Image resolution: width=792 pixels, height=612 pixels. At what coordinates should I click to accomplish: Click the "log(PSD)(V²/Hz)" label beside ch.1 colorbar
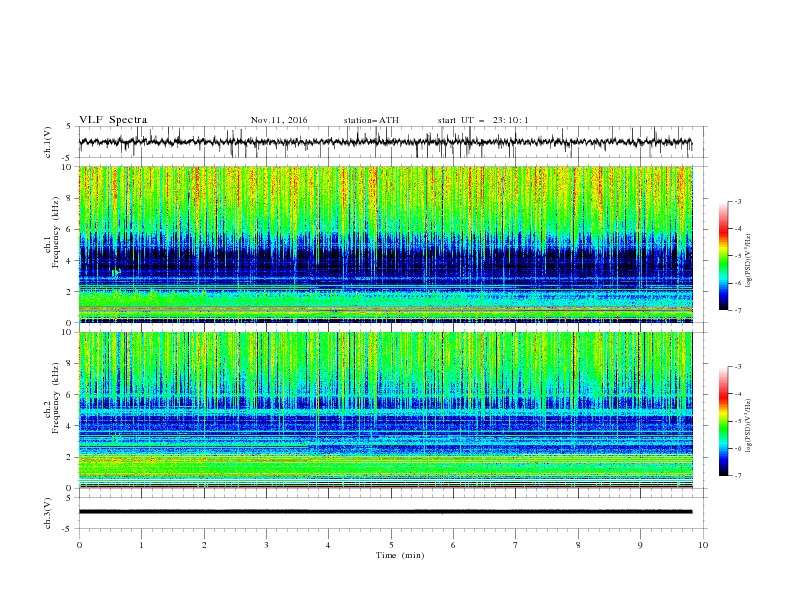(748, 261)
